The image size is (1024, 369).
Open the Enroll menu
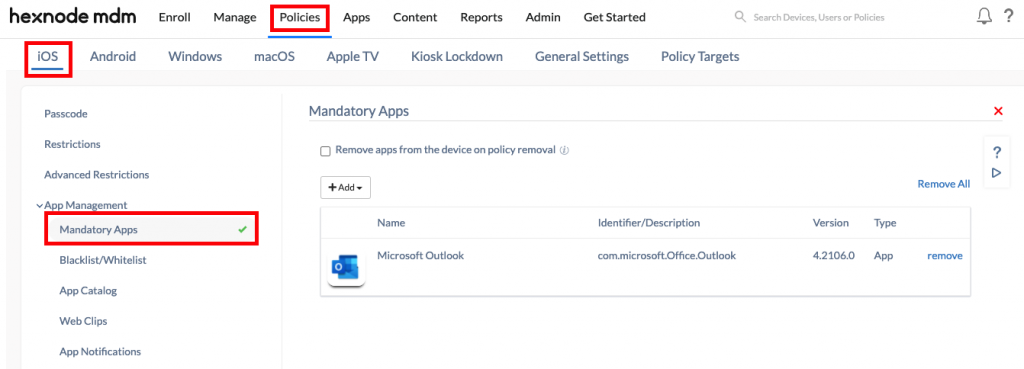coord(174,18)
